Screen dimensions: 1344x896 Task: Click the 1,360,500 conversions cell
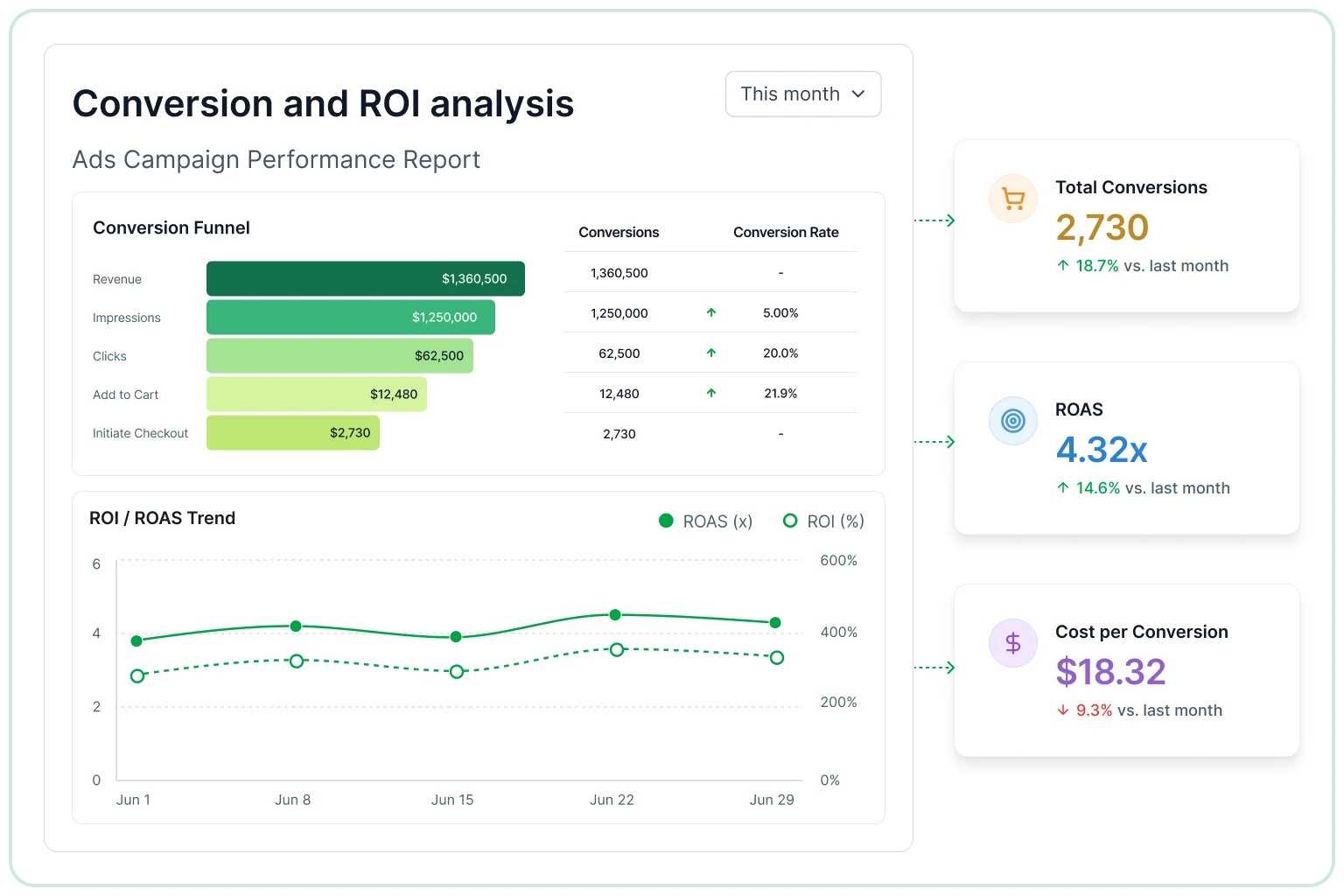pos(619,273)
